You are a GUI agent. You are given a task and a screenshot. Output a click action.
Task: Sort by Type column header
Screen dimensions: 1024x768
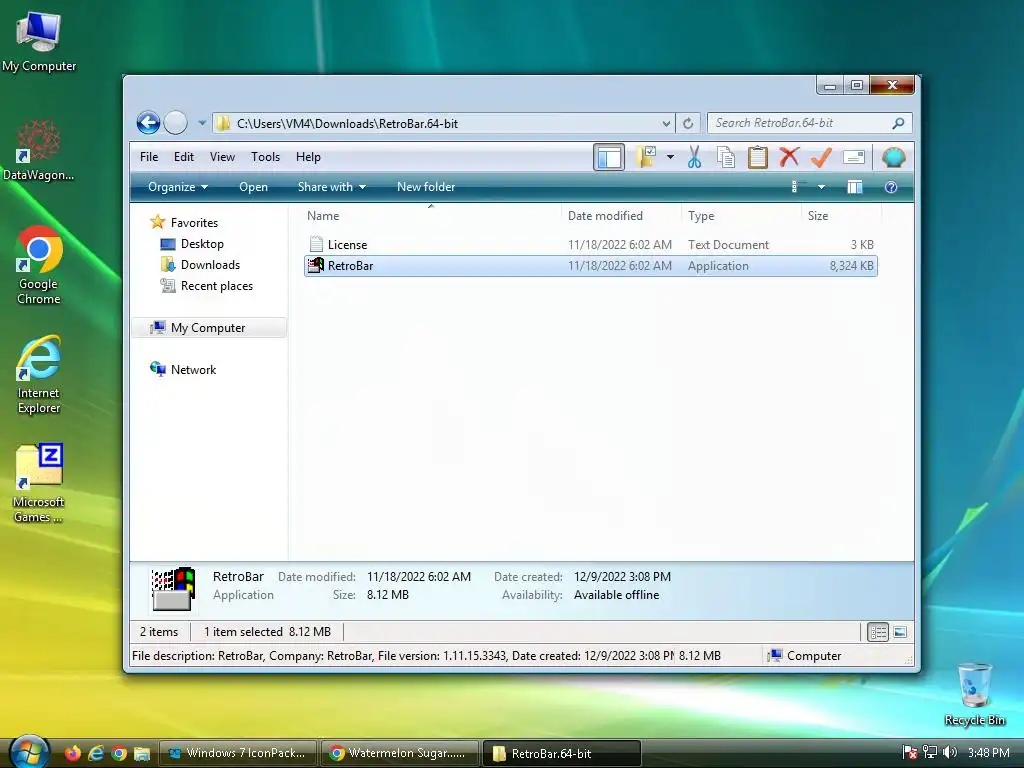[741, 216]
